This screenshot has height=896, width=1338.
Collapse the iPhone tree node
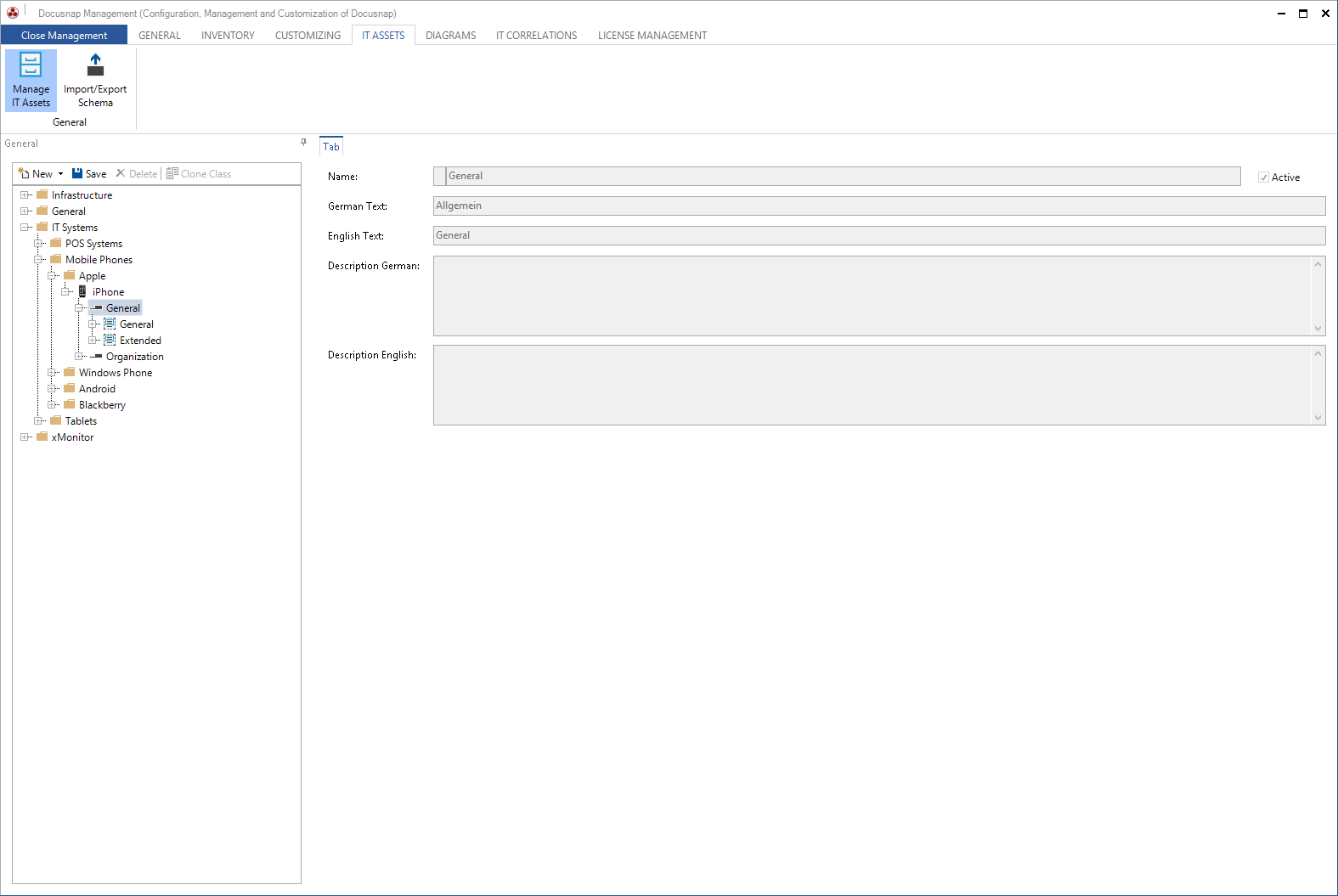point(65,291)
